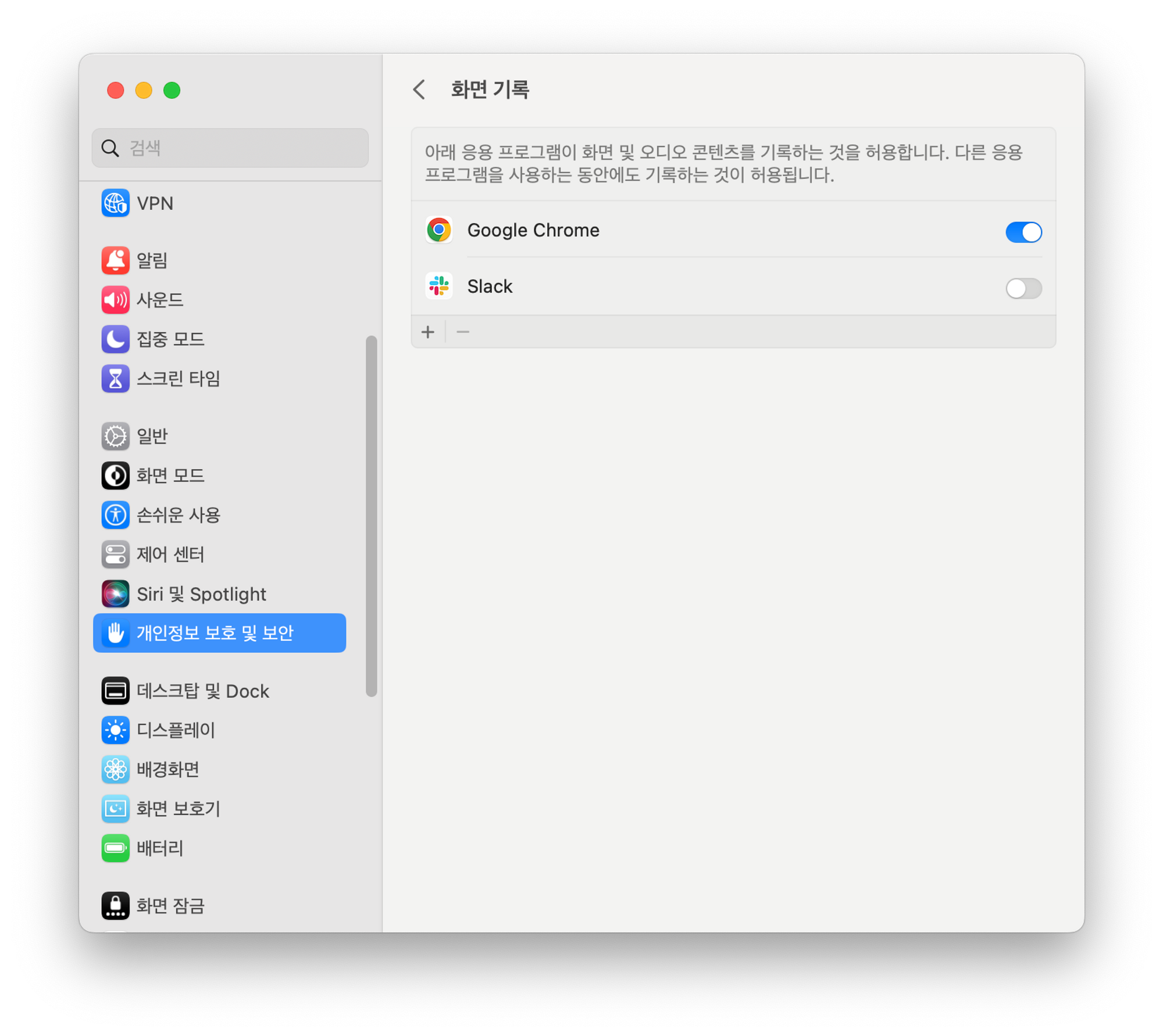Open 사운드 speaker icon in sidebar
This screenshot has width=1163, height=1036.
pos(115,299)
